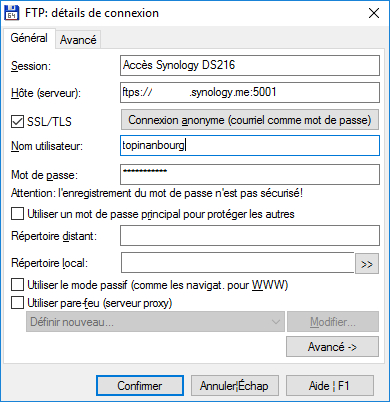Click the floppy disk app icon in title bar
This screenshot has height=402, width=391.
click(12, 13)
